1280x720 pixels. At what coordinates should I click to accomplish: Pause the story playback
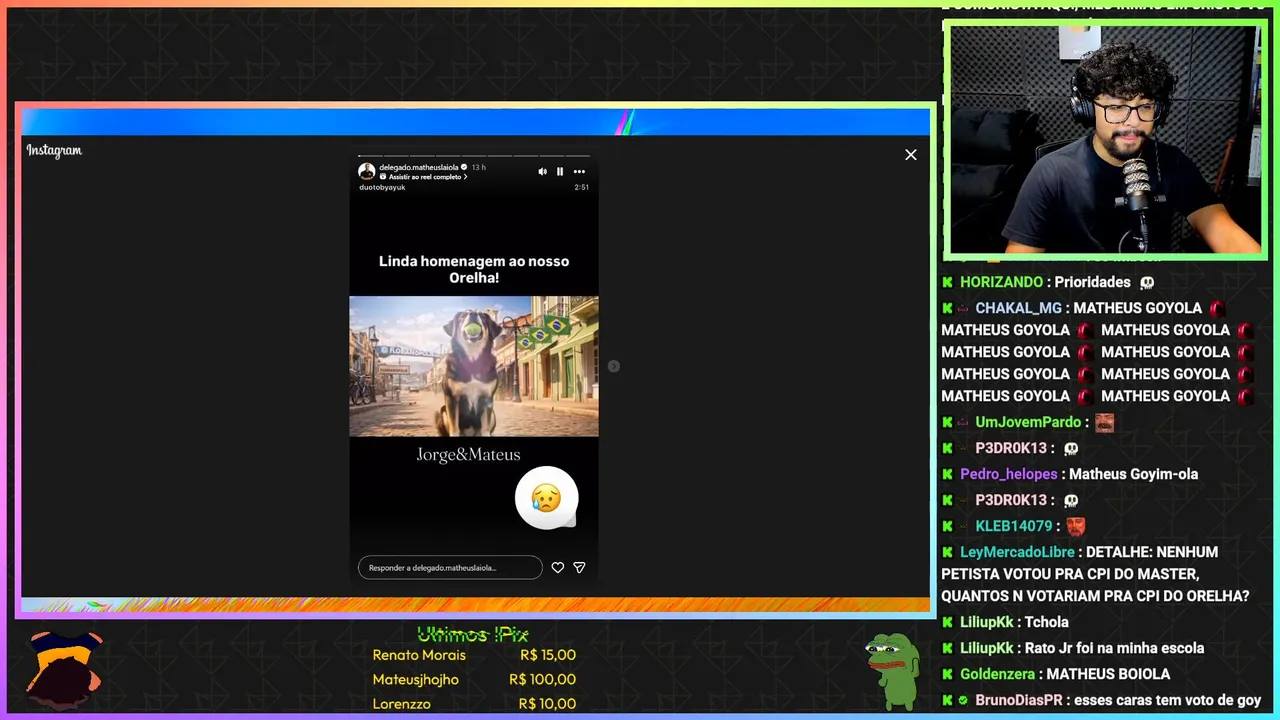(x=560, y=171)
